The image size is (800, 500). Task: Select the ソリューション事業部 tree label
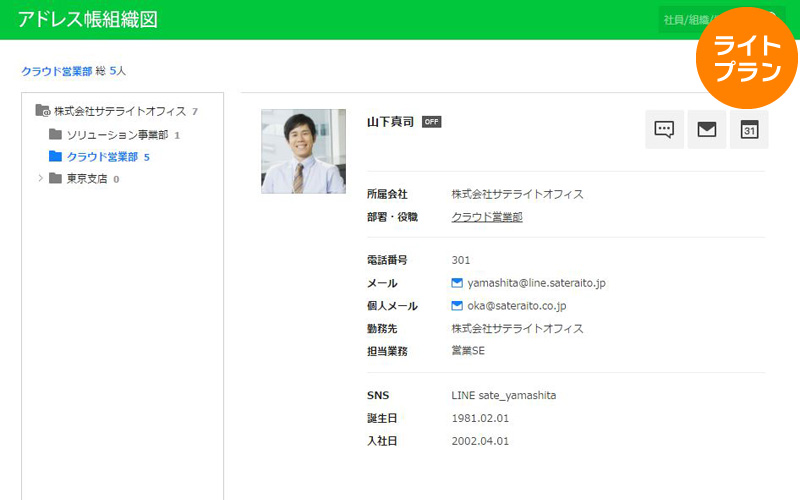pos(117,134)
